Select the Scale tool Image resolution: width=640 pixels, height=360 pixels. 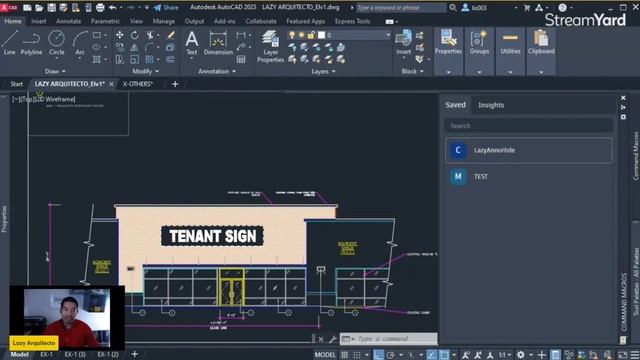tap(135, 60)
